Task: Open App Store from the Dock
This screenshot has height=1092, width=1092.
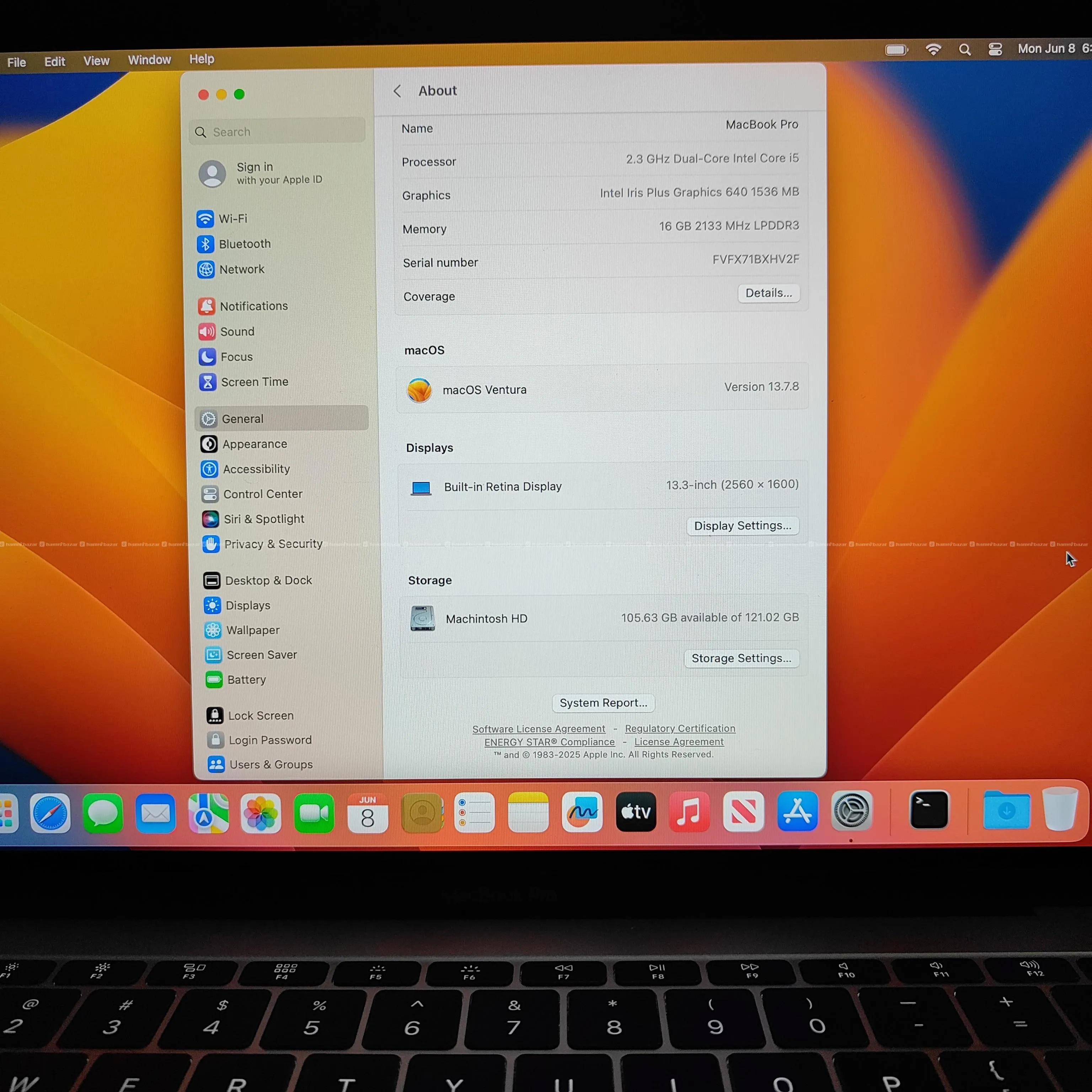Action: click(x=798, y=811)
